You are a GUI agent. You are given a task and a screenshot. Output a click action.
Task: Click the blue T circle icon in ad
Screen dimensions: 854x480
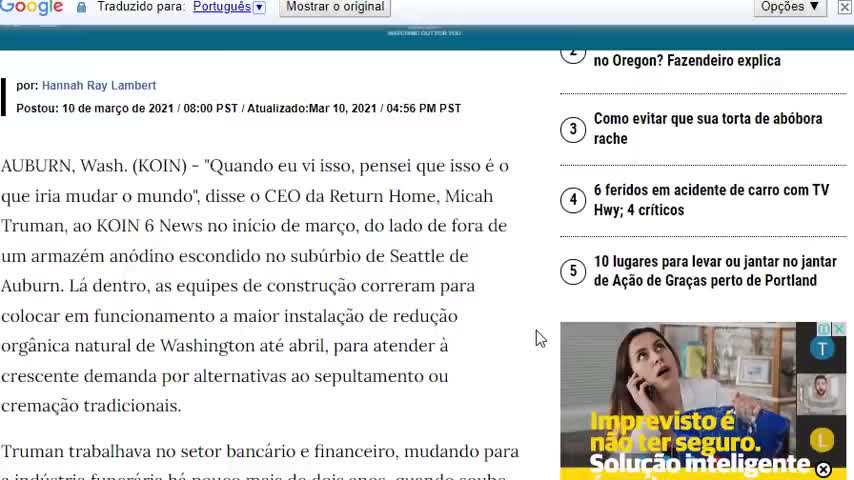pyautogui.click(x=822, y=349)
